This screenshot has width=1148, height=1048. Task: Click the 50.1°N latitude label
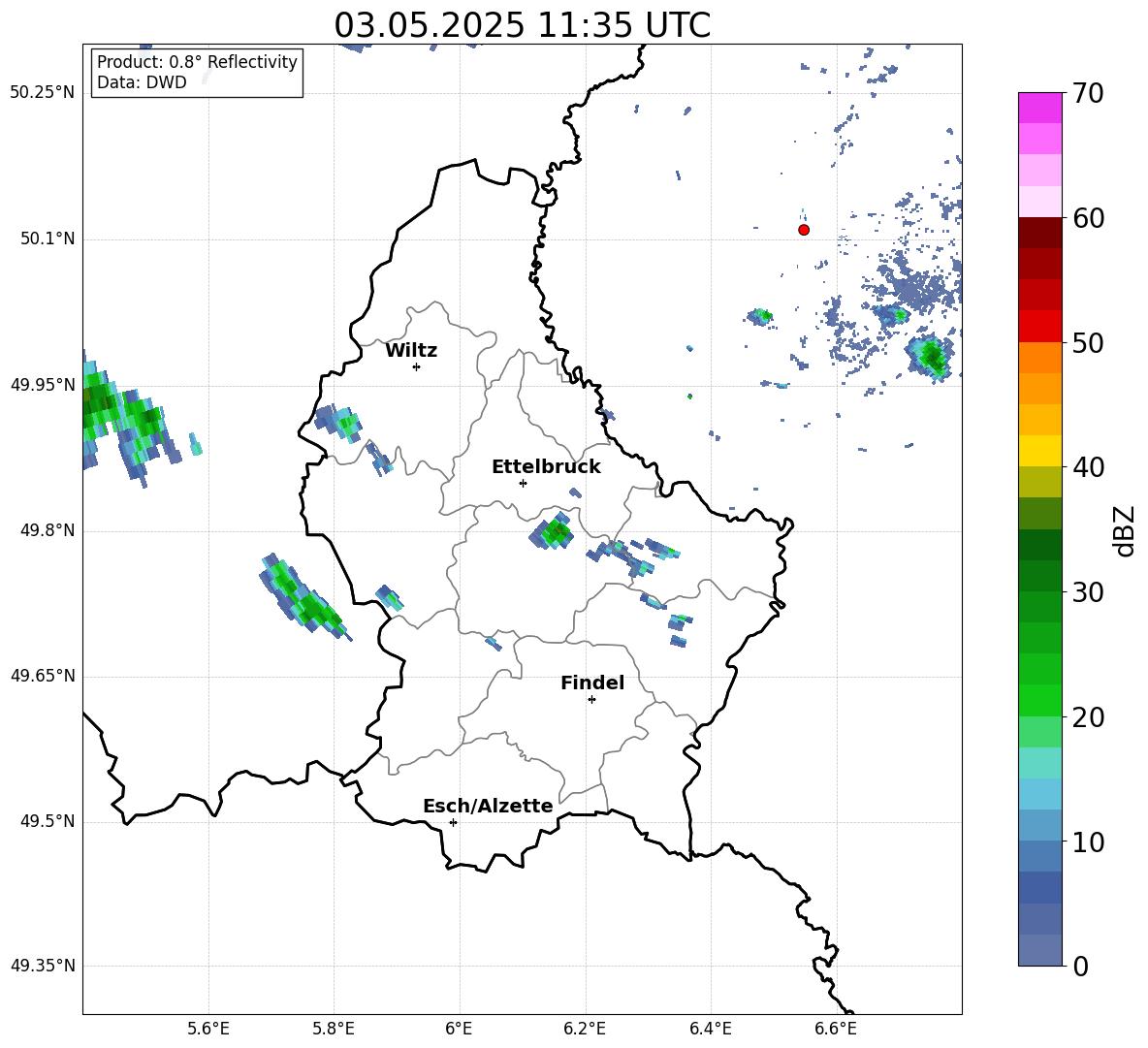(x=48, y=238)
